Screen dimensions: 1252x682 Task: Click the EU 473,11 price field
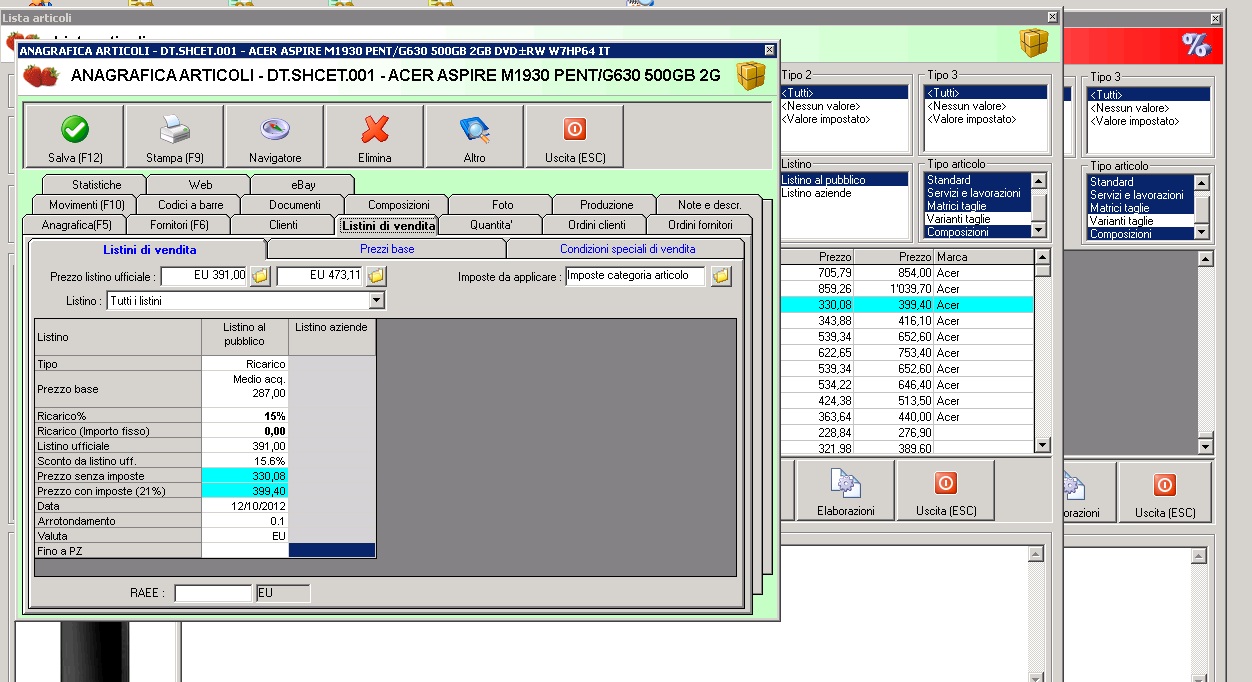coord(320,275)
